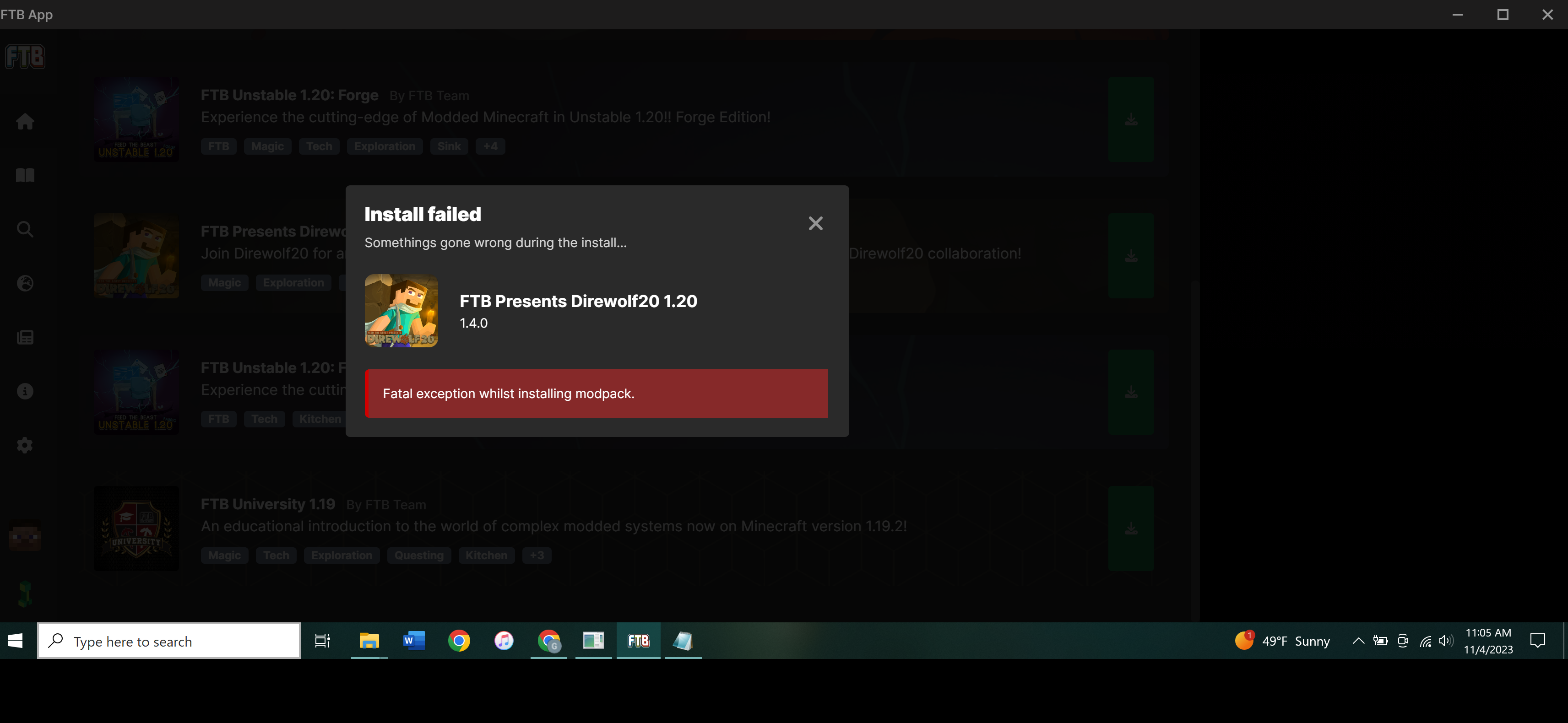
Task: Select the Home icon in the sidebar
Action: click(25, 121)
